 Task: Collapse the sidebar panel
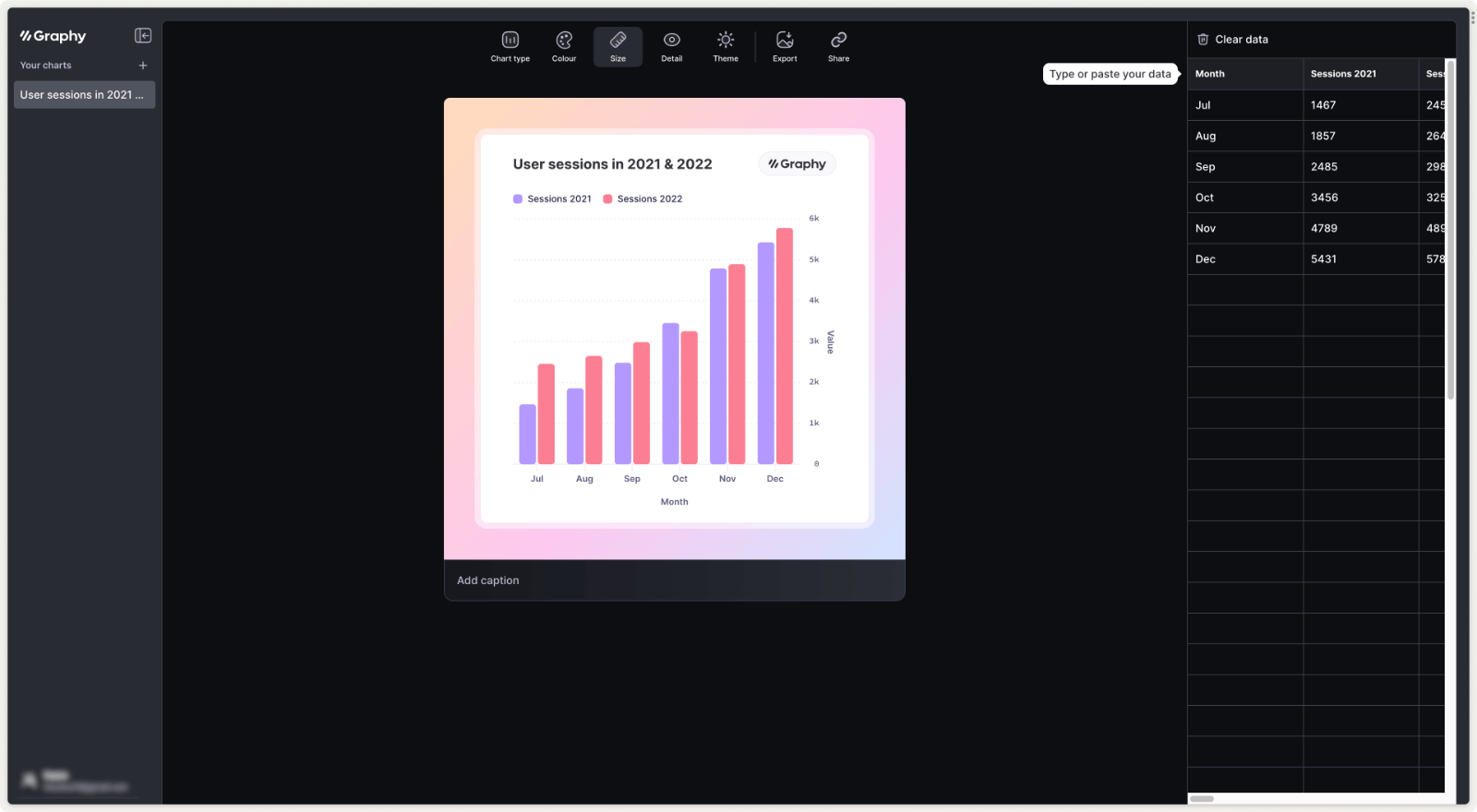point(143,35)
